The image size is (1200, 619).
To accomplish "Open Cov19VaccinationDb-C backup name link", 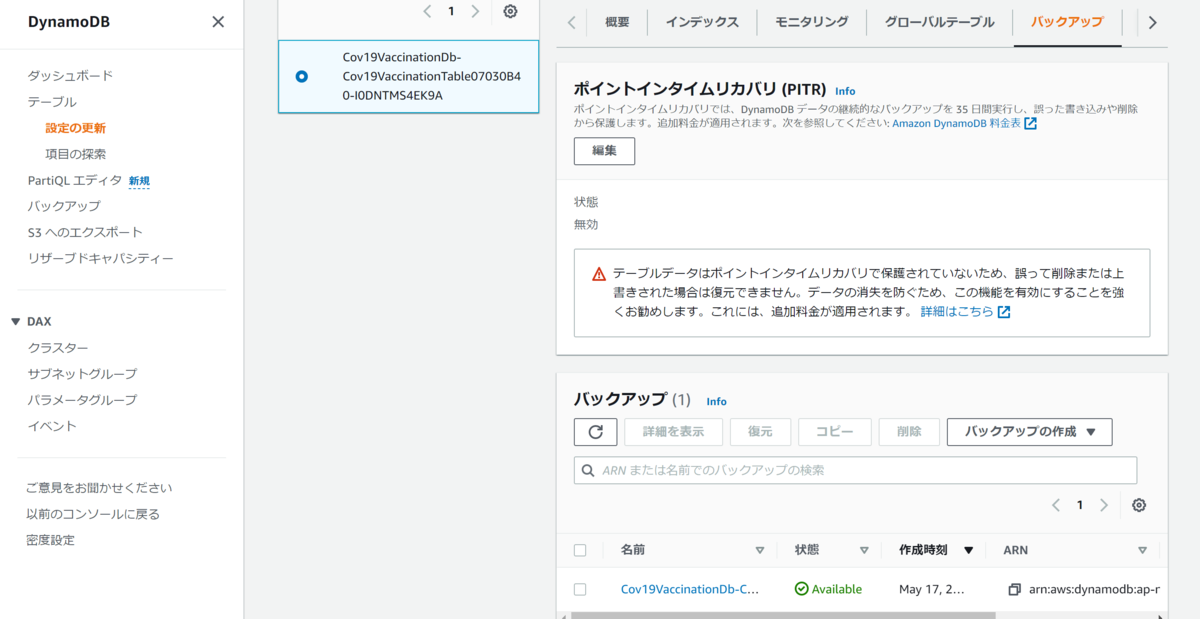I will coord(689,589).
